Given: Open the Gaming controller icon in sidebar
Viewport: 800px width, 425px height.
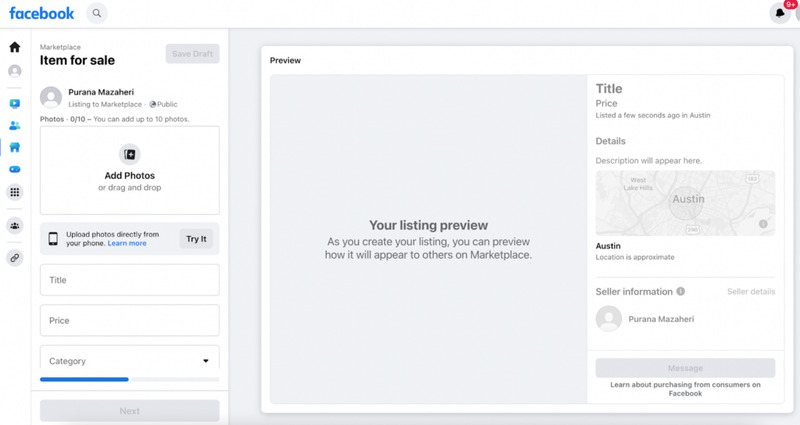Looking at the screenshot, I should [14, 169].
